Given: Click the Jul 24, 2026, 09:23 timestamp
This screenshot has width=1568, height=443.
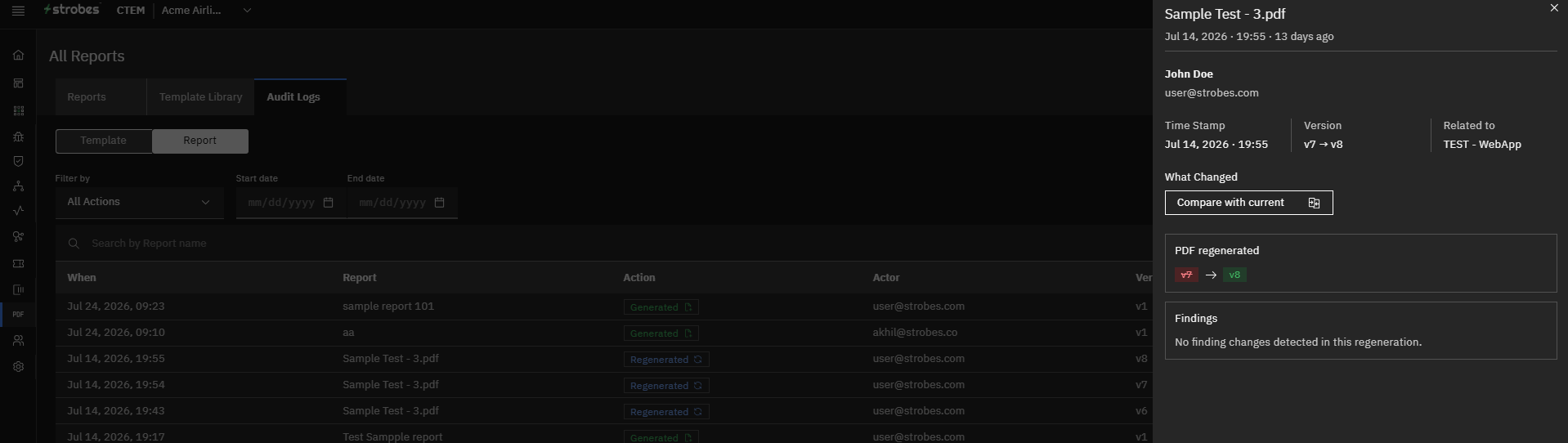Looking at the screenshot, I should click(x=116, y=307).
